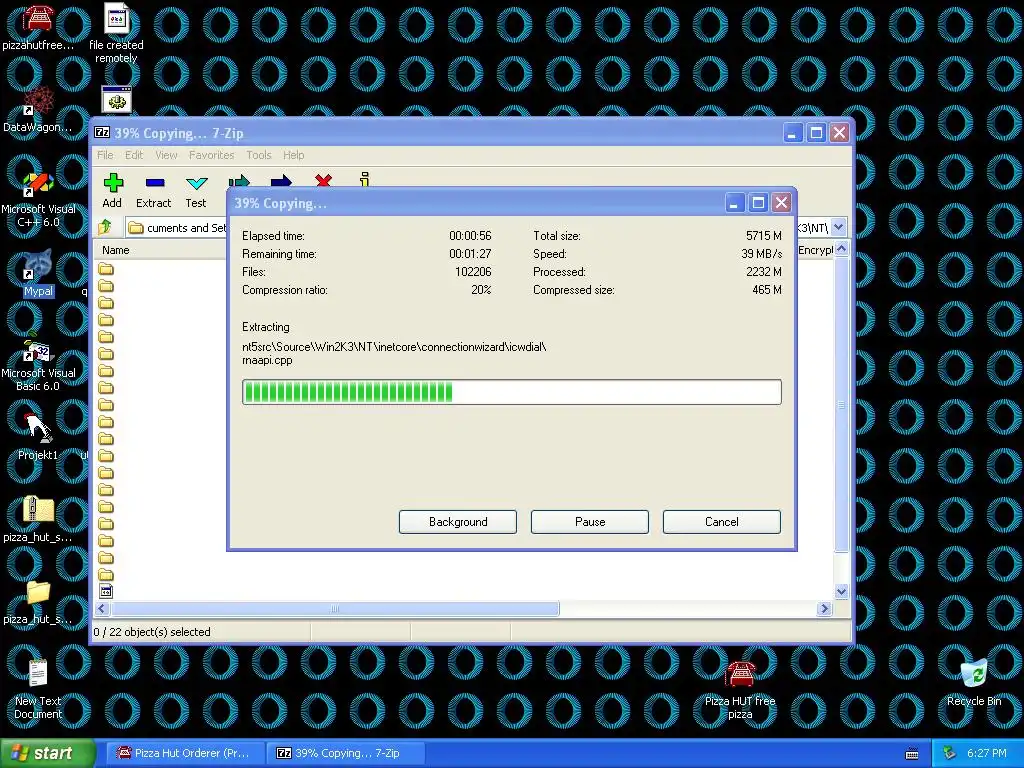The height and width of the screenshot is (768, 1024).
Task: Click the horizontal scrollbar thumb in the file list
Action: 335,609
